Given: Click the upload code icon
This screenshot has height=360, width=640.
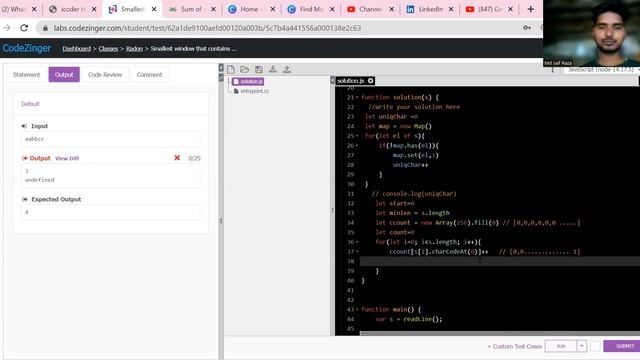Looking at the screenshot, I should (x=287, y=69).
